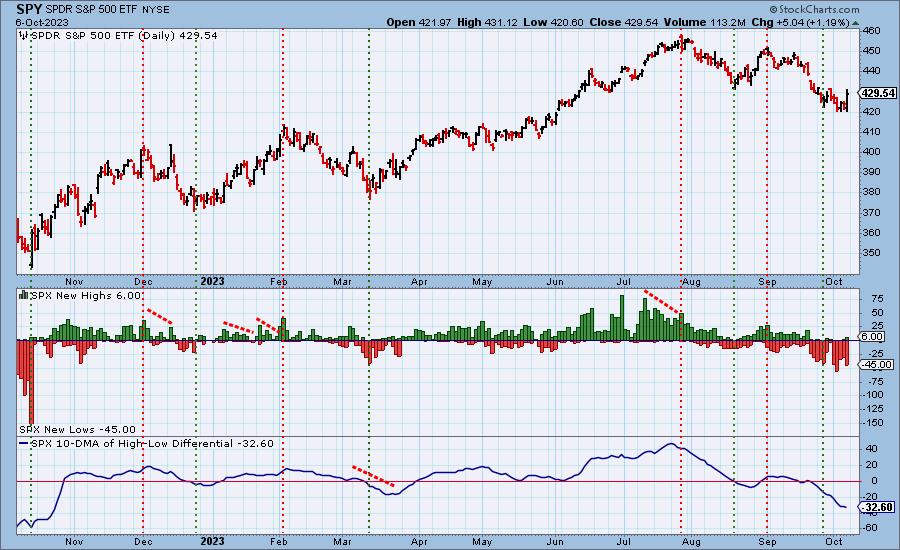Click the bold 2023 label under price panel
This screenshot has width=900, height=550.
pyautogui.click(x=212, y=281)
